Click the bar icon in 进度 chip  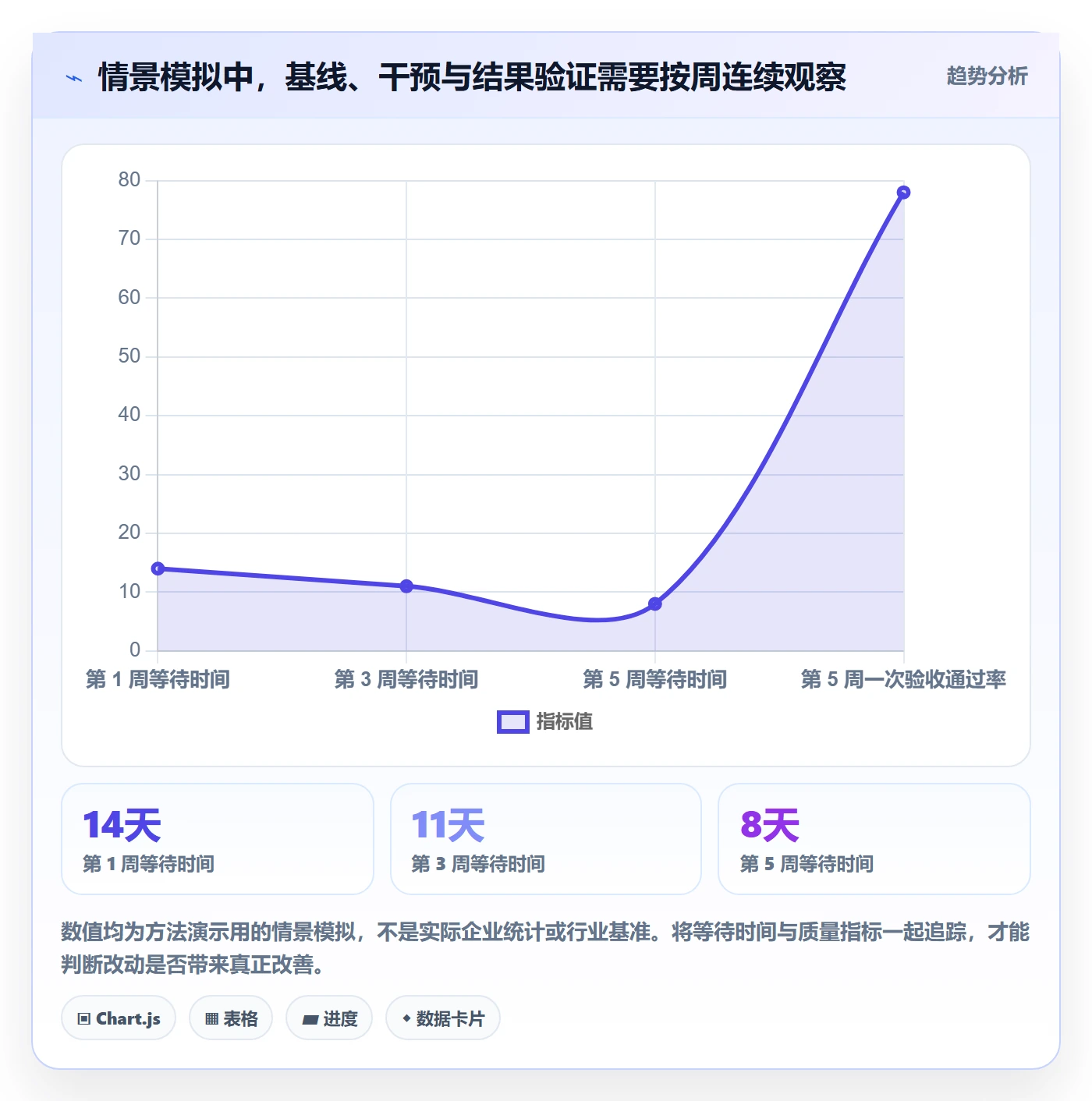coord(310,1020)
